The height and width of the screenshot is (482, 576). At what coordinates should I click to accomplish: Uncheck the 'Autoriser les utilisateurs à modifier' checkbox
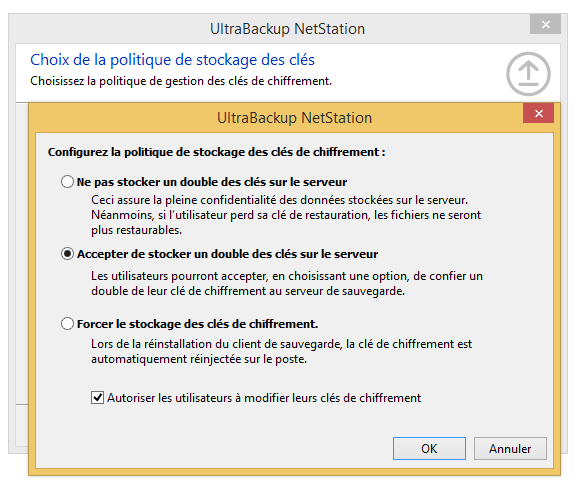(x=97, y=398)
